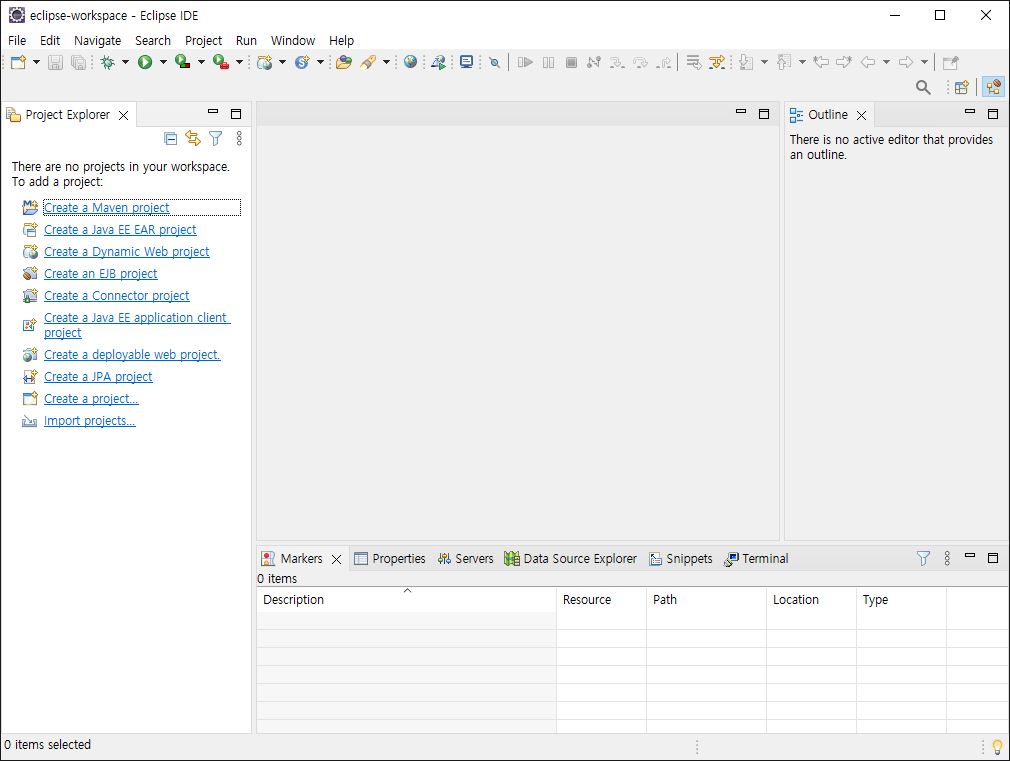
Task: Click the Save toolbar icon
Action: click(55, 63)
